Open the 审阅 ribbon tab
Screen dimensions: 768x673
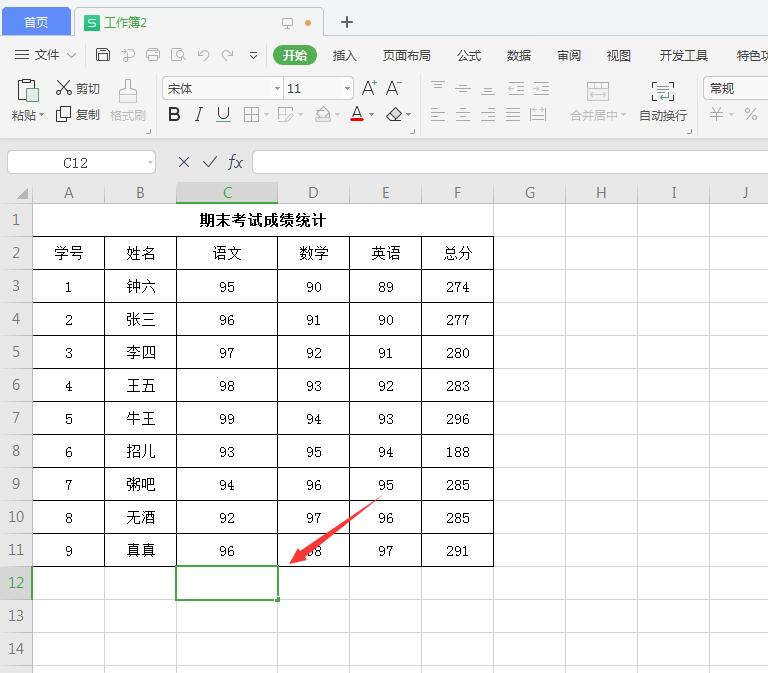pos(569,55)
